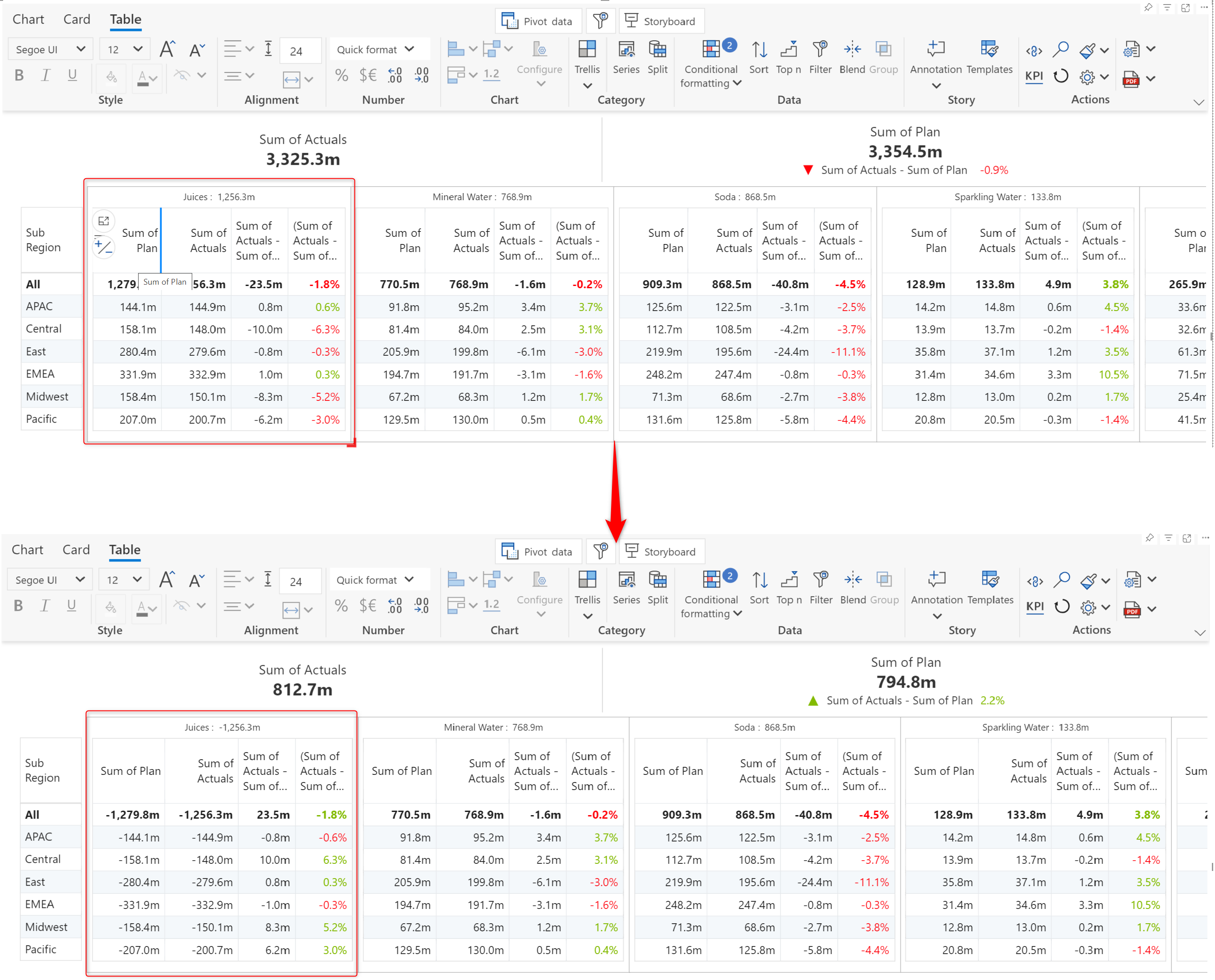
Task: Toggle Italic formatting in top ribbon
Action: [46, 75]
